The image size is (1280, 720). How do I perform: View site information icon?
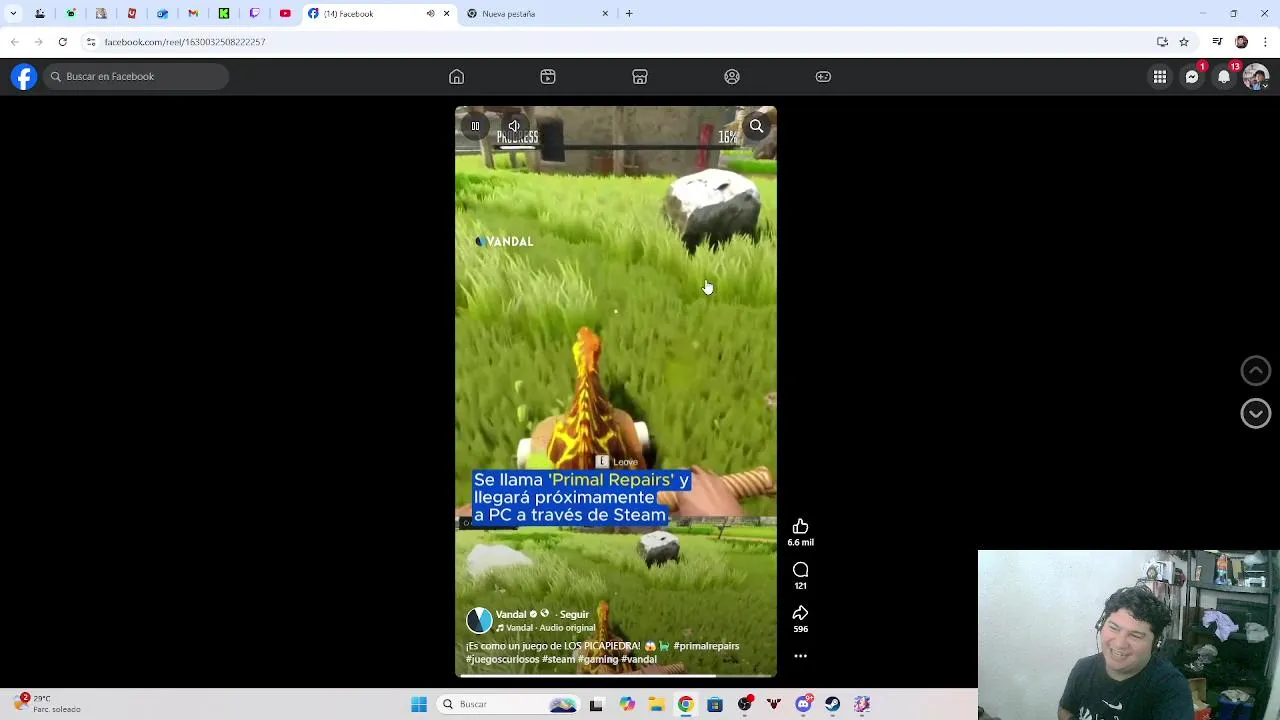pos(91,42)
